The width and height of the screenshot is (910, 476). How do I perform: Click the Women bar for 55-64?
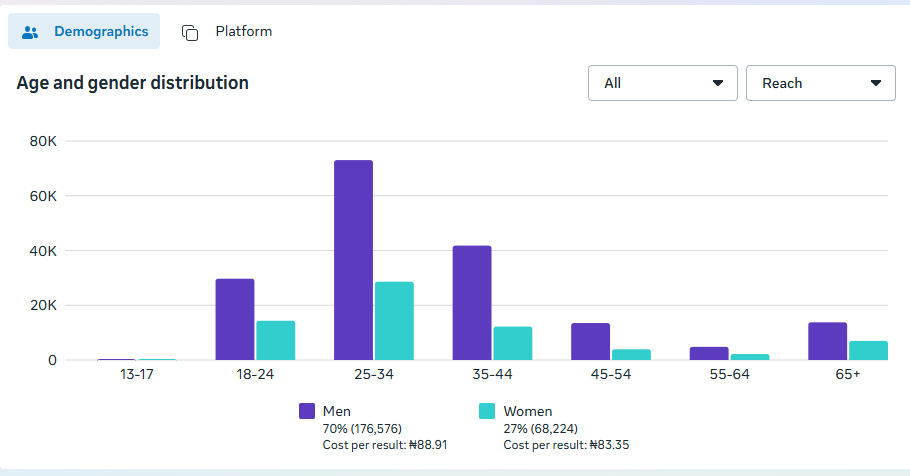click(750, 357)
